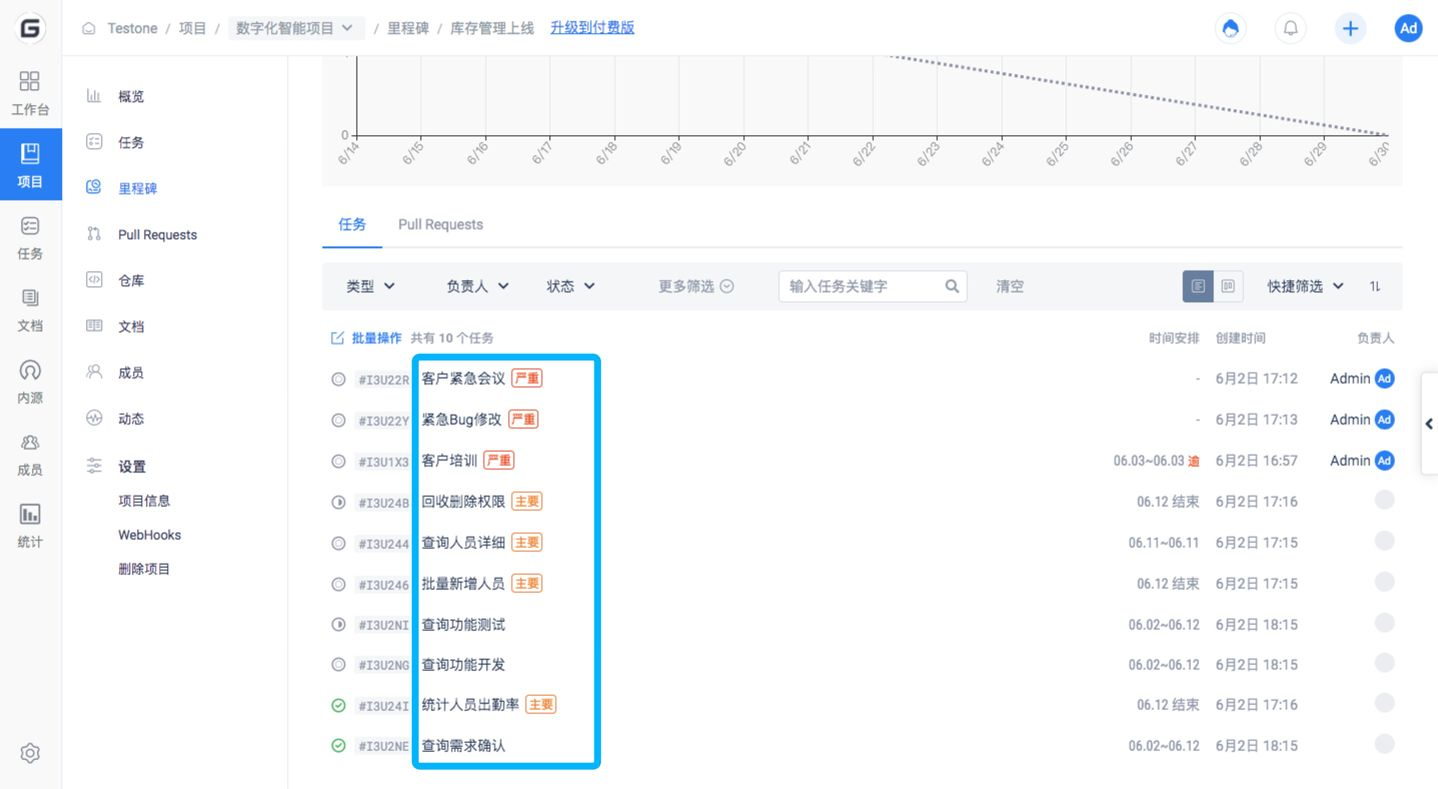
Task: Click the sort icon beside 快捷筛选
Action: [1375, 286]
